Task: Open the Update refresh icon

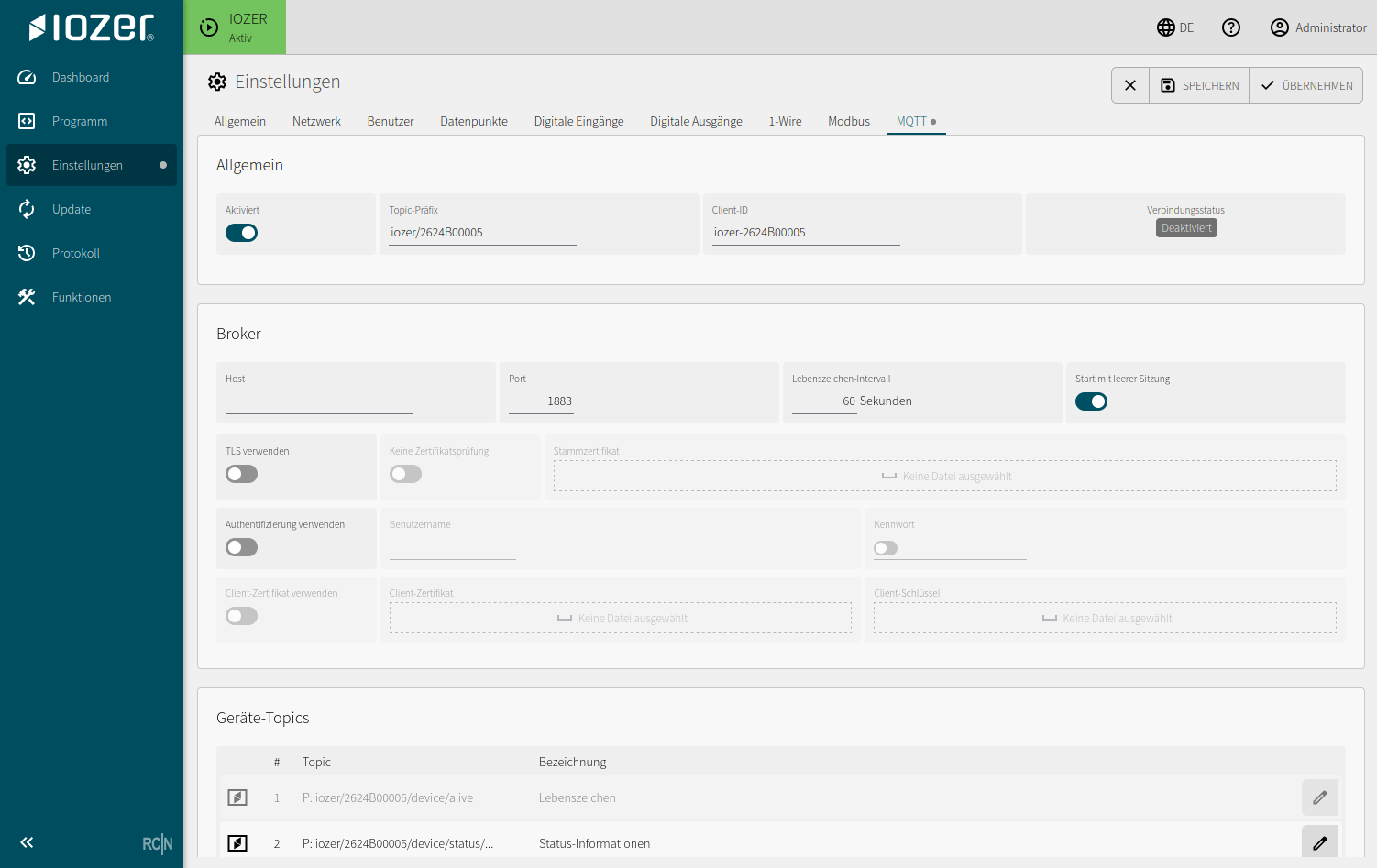Action: (x=27, y=209)
